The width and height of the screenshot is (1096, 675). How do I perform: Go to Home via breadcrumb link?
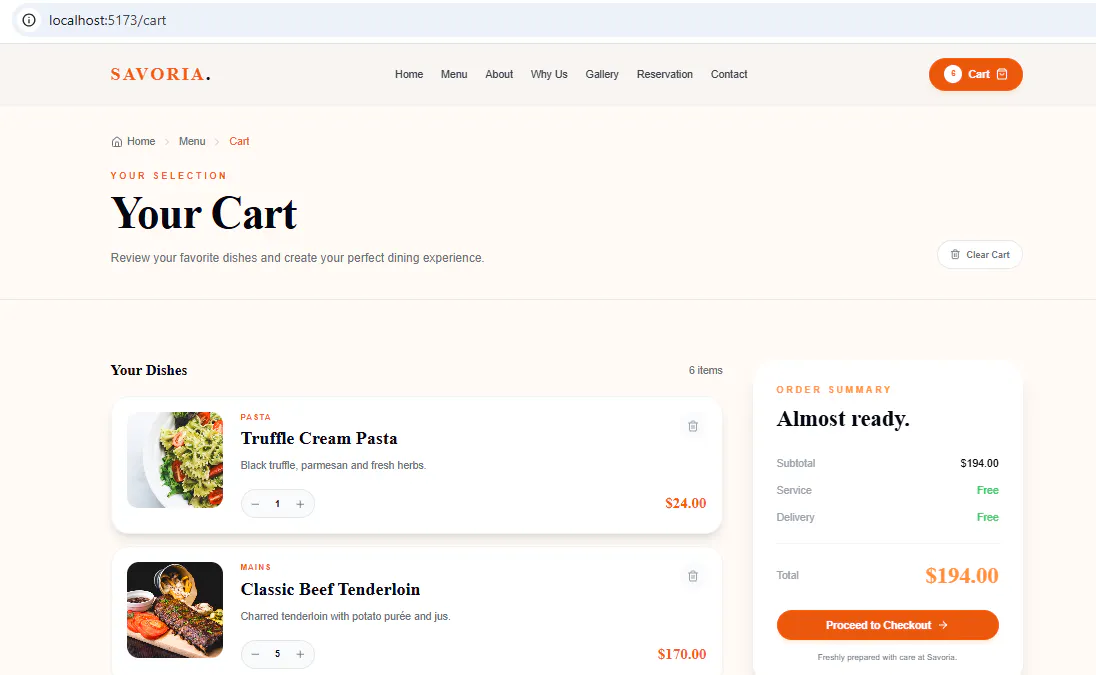tap(141, 141)
